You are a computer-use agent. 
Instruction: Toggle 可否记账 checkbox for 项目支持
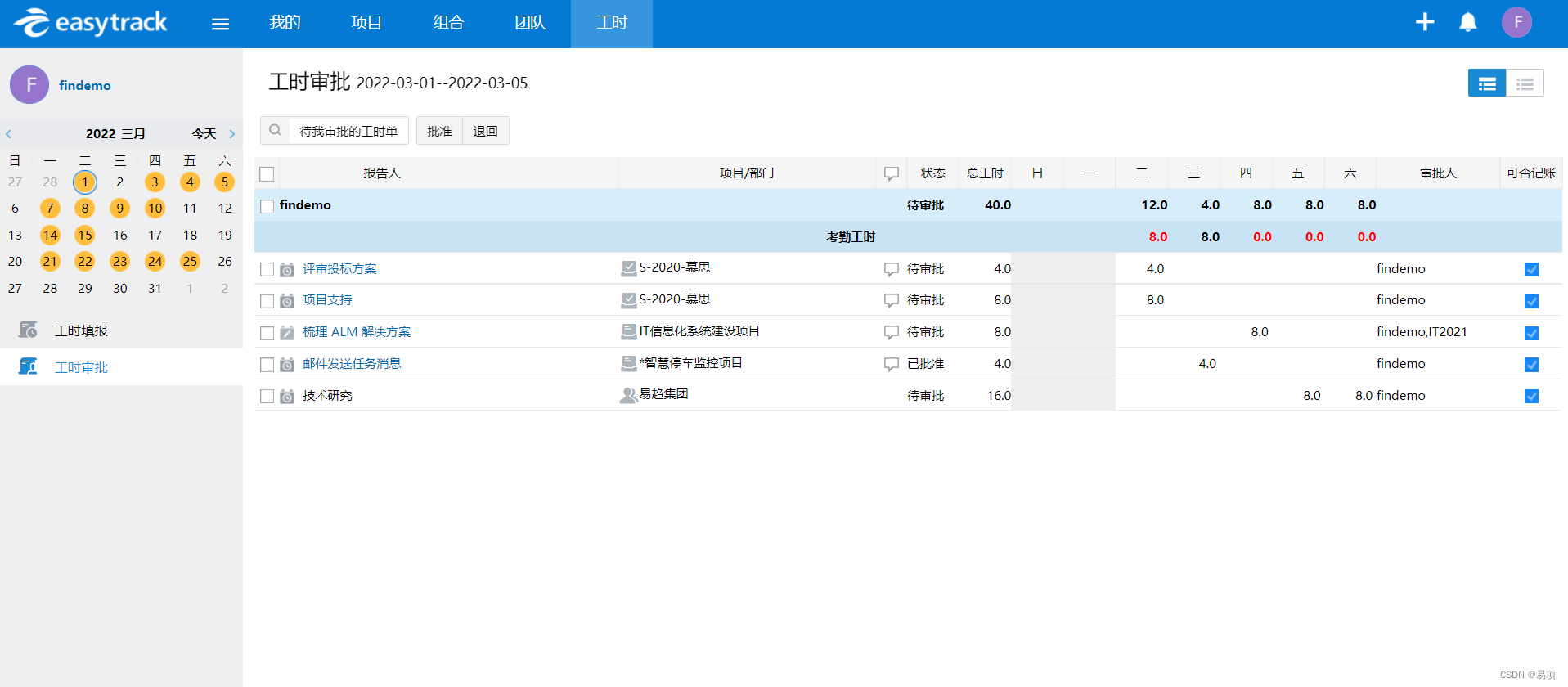(1531, 301)
